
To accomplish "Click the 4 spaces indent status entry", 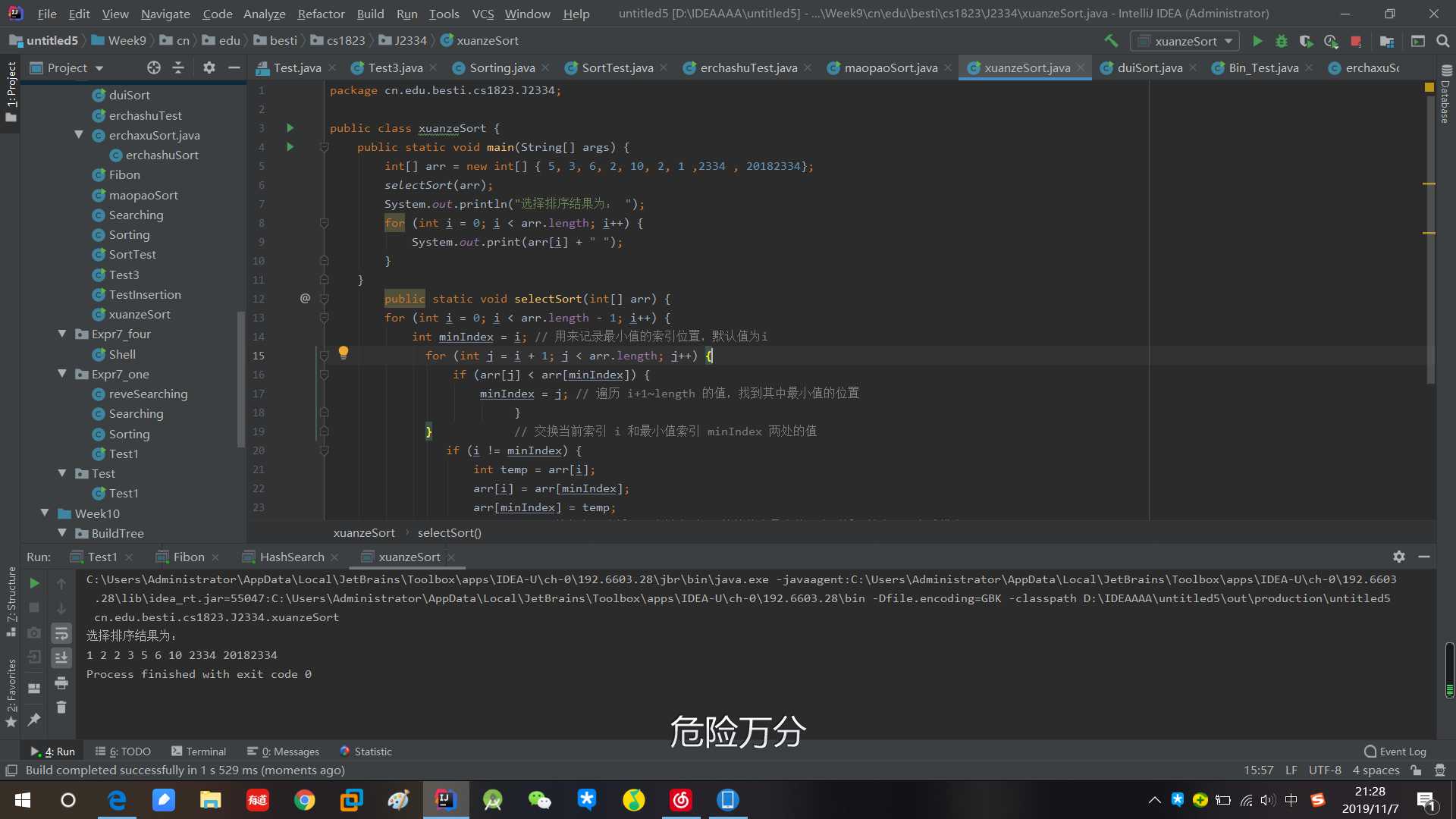I will coord(1376,770).
